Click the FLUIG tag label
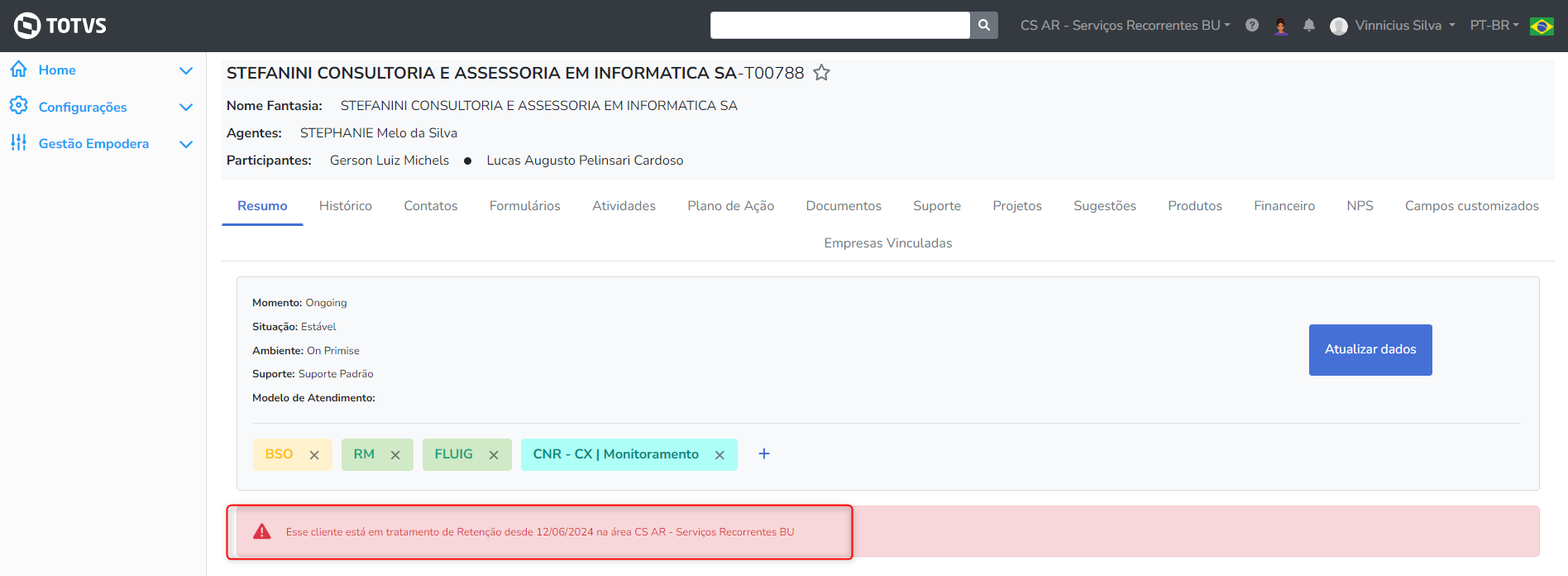The image size is (1568, 576). pos(454,454)
